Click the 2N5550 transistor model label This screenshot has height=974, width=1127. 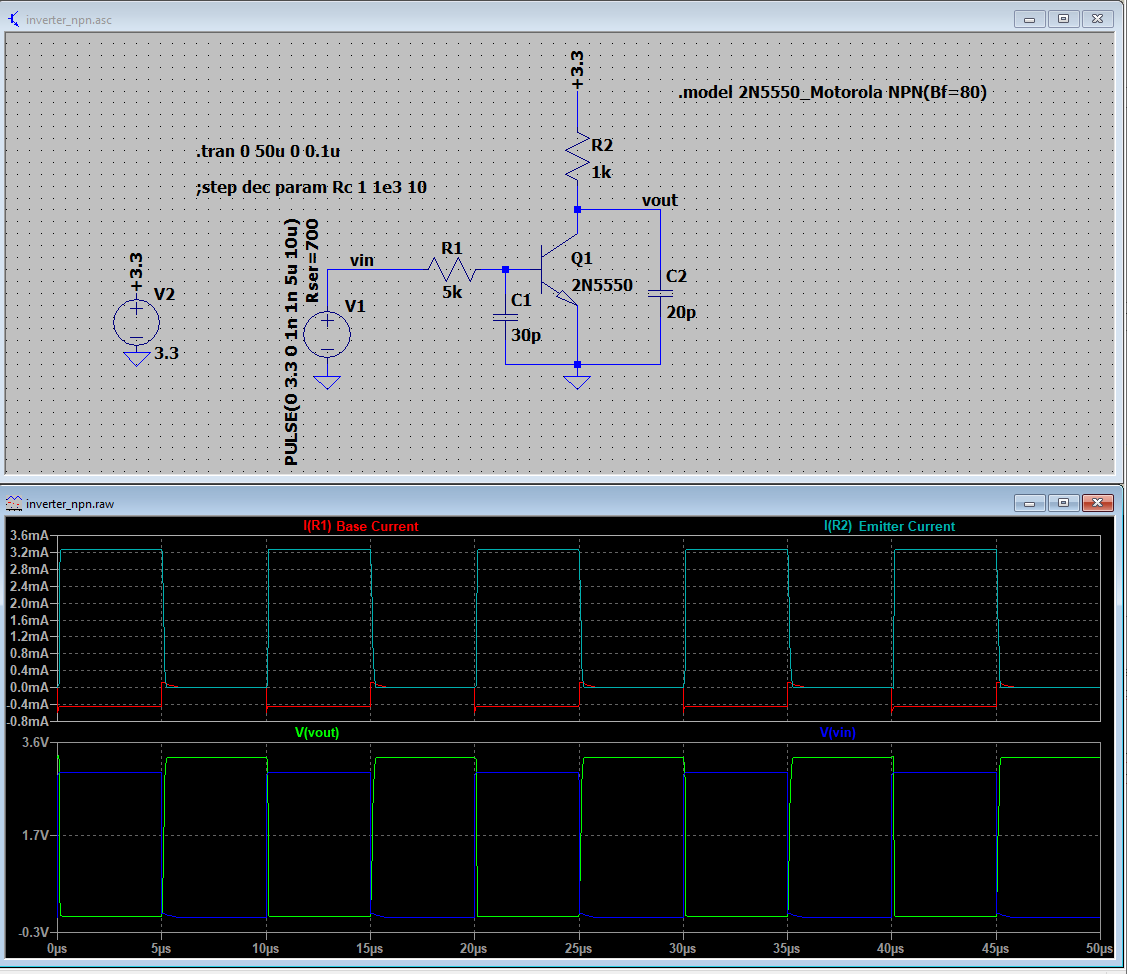click(602, 285)
